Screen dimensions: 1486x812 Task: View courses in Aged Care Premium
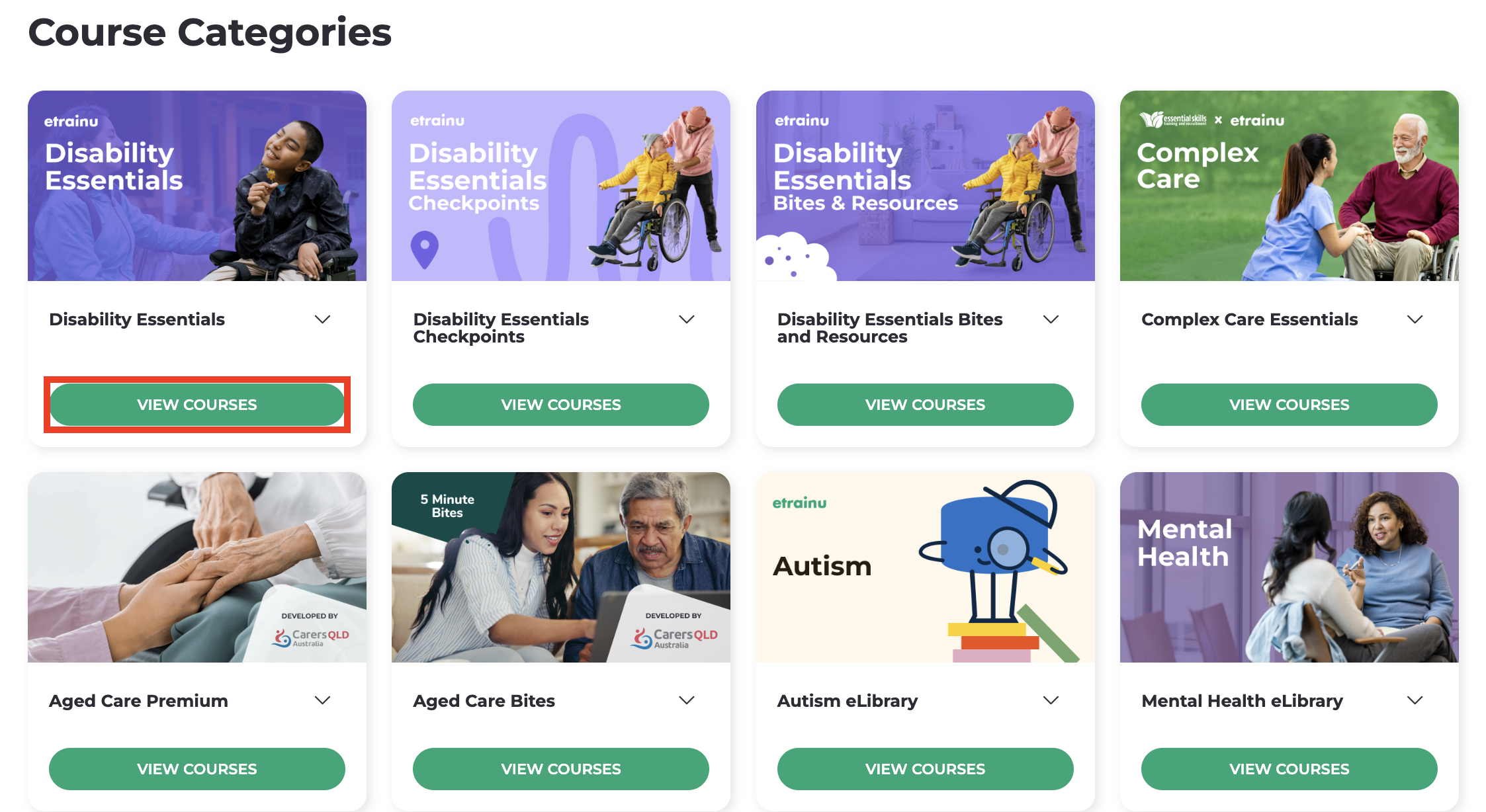[x=197, y=769]
